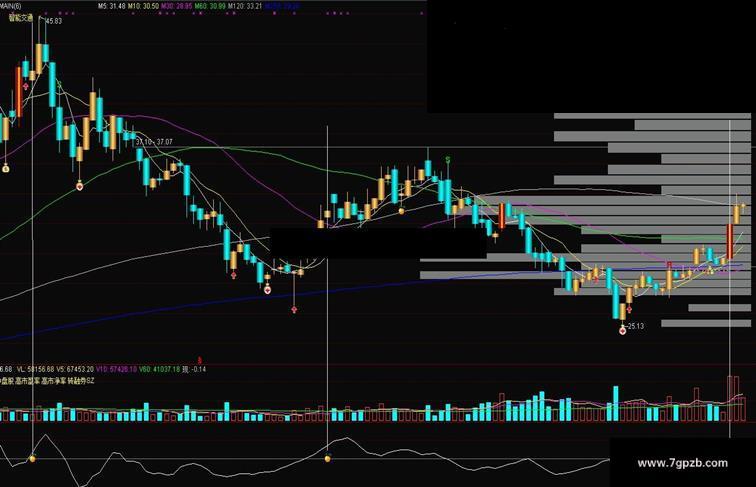Click the green V60: 41037.18 label

coord(160,369)
